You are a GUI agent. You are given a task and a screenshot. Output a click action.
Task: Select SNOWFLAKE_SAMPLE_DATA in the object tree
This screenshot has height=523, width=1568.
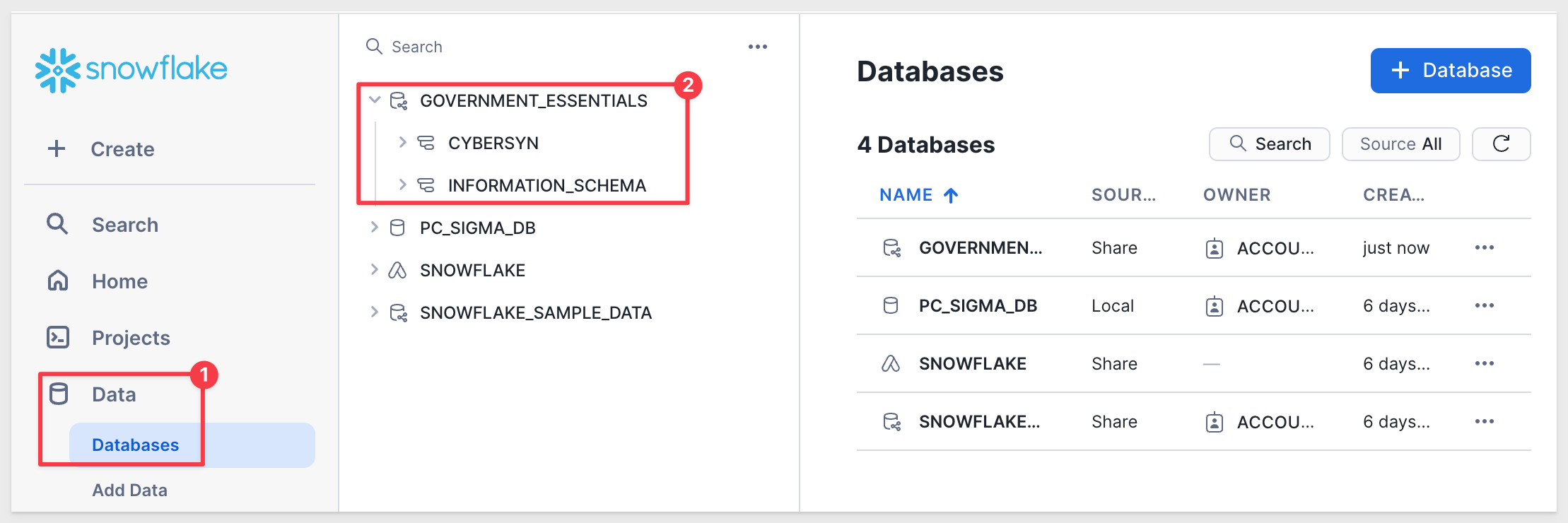click(536, 313)
